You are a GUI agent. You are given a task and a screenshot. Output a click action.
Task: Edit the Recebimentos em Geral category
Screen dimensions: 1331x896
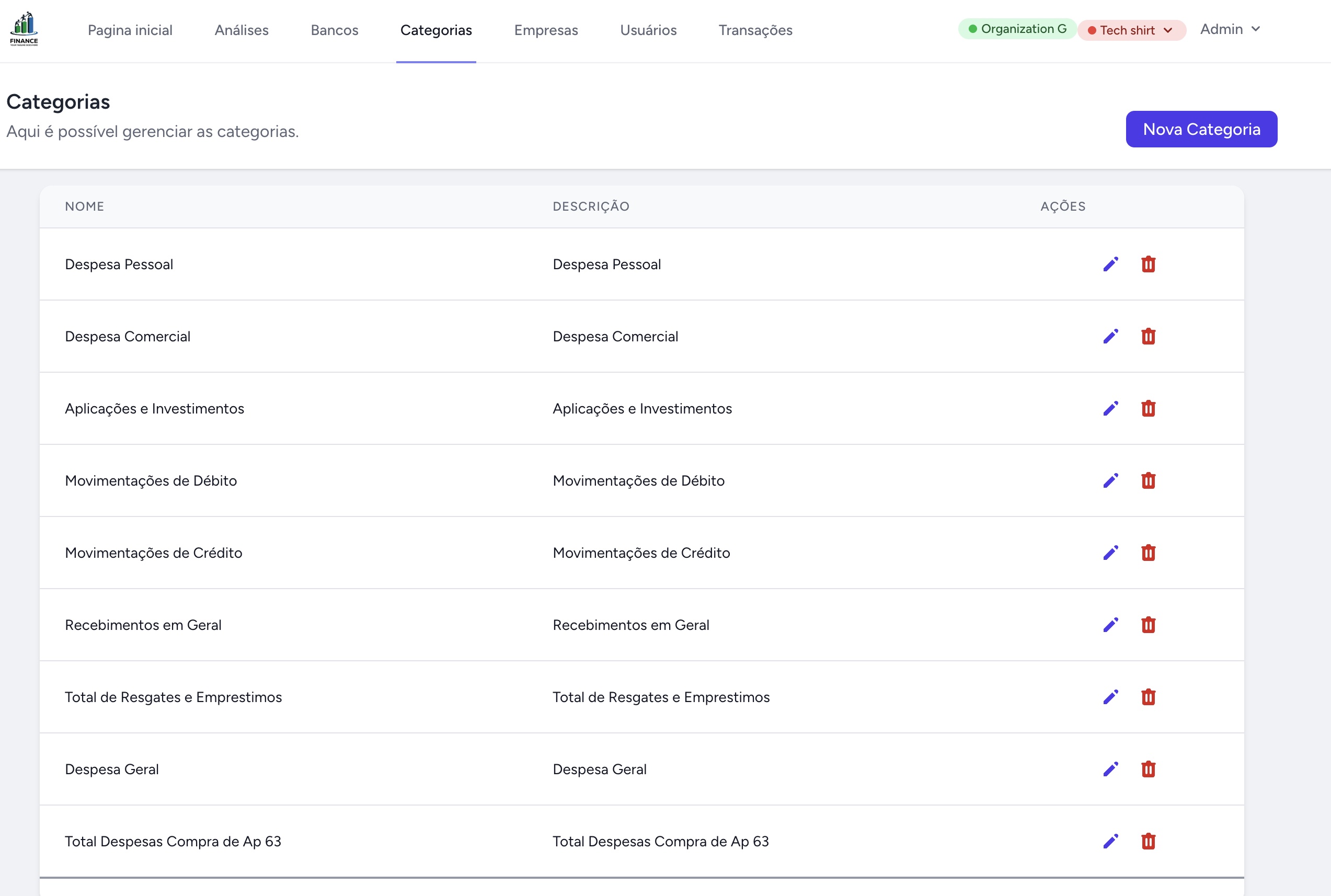click(x=1110, y=625)
